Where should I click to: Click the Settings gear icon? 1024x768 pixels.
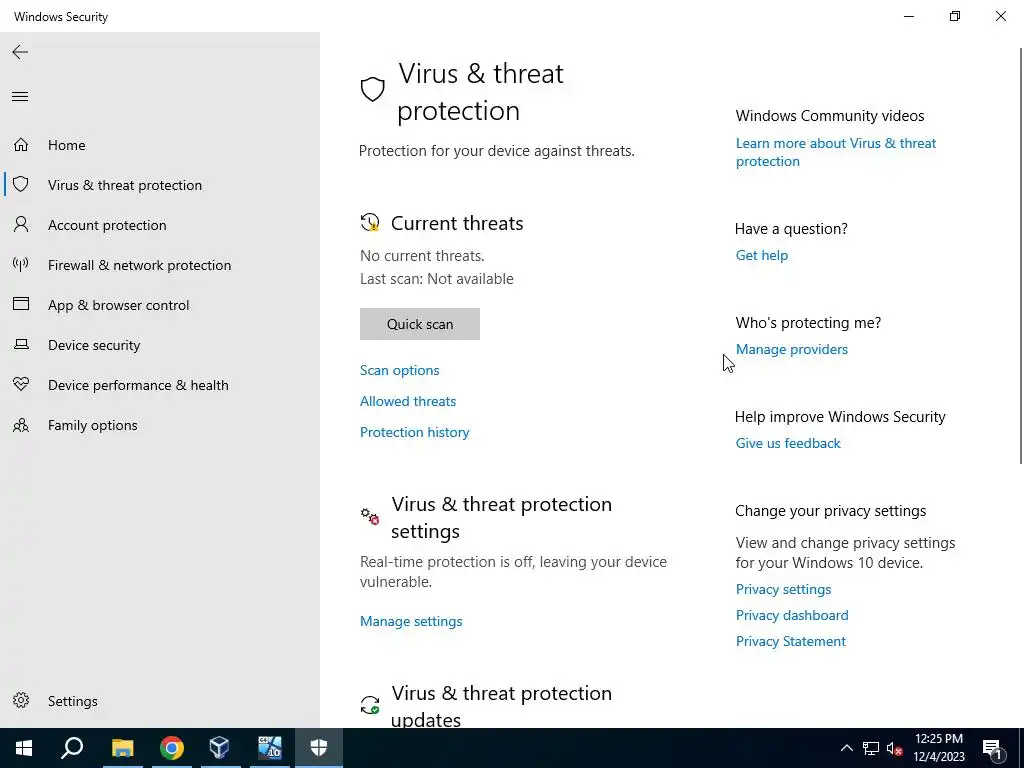21,700
